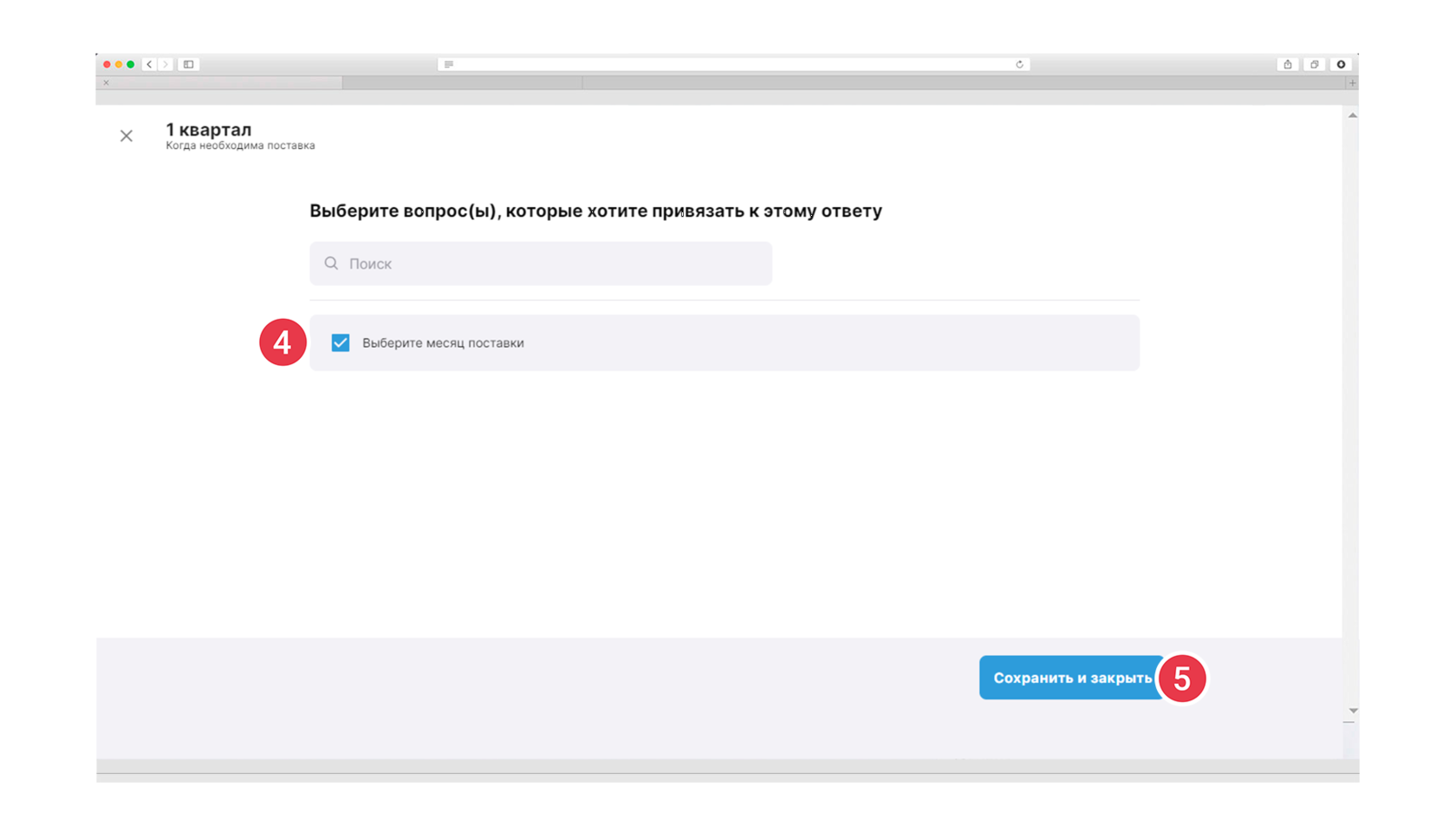Image resolution: width=1456 pixels, height=832 pixels.
Task: Switch to the second browser tab
Action: pyautogui.click(x=462, y=83)
